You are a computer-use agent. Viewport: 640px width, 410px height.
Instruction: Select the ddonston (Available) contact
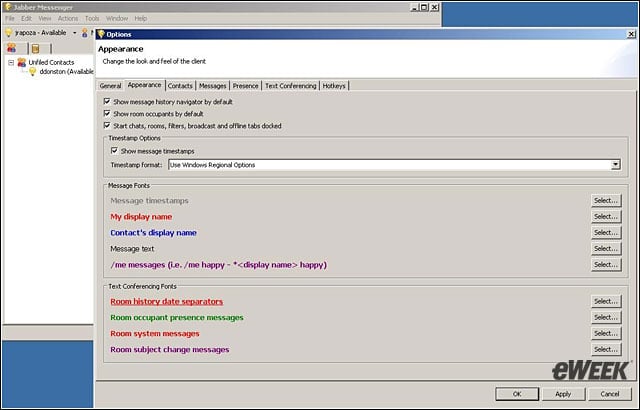(x=67, y=72)
